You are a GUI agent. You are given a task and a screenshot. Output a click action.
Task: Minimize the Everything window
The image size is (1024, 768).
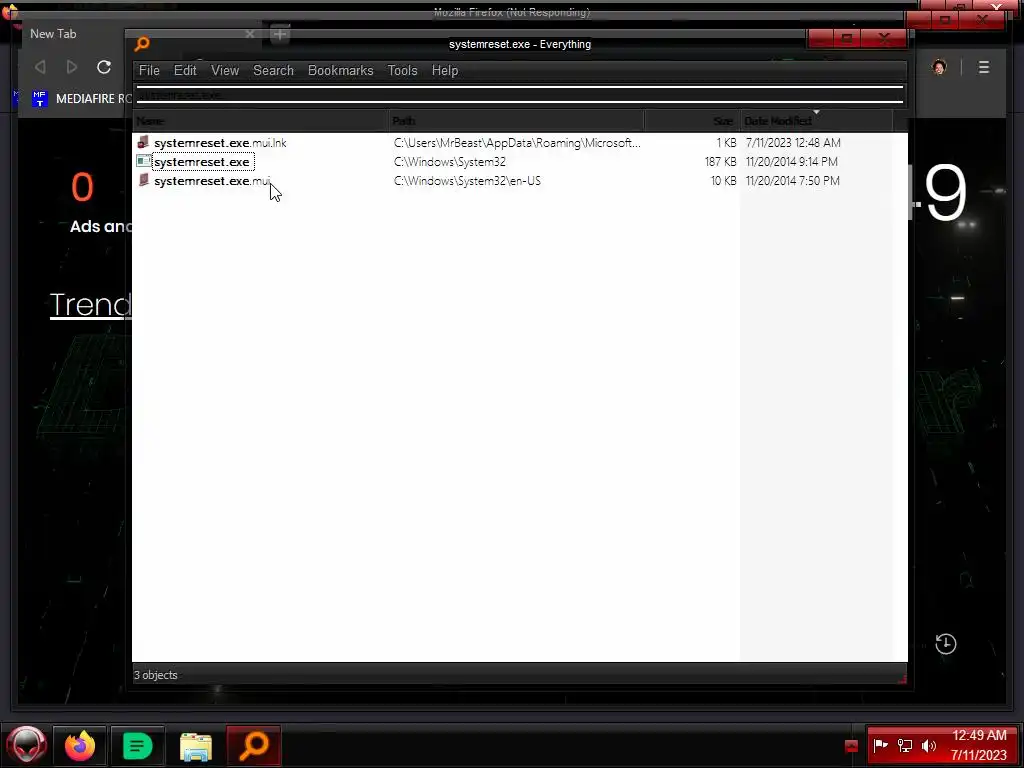[820, 39]
